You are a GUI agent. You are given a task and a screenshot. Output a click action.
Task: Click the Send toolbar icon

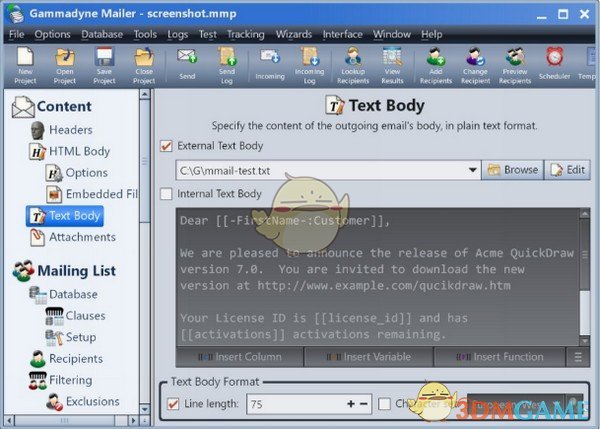pyautogui.click(x=187, y=63)
